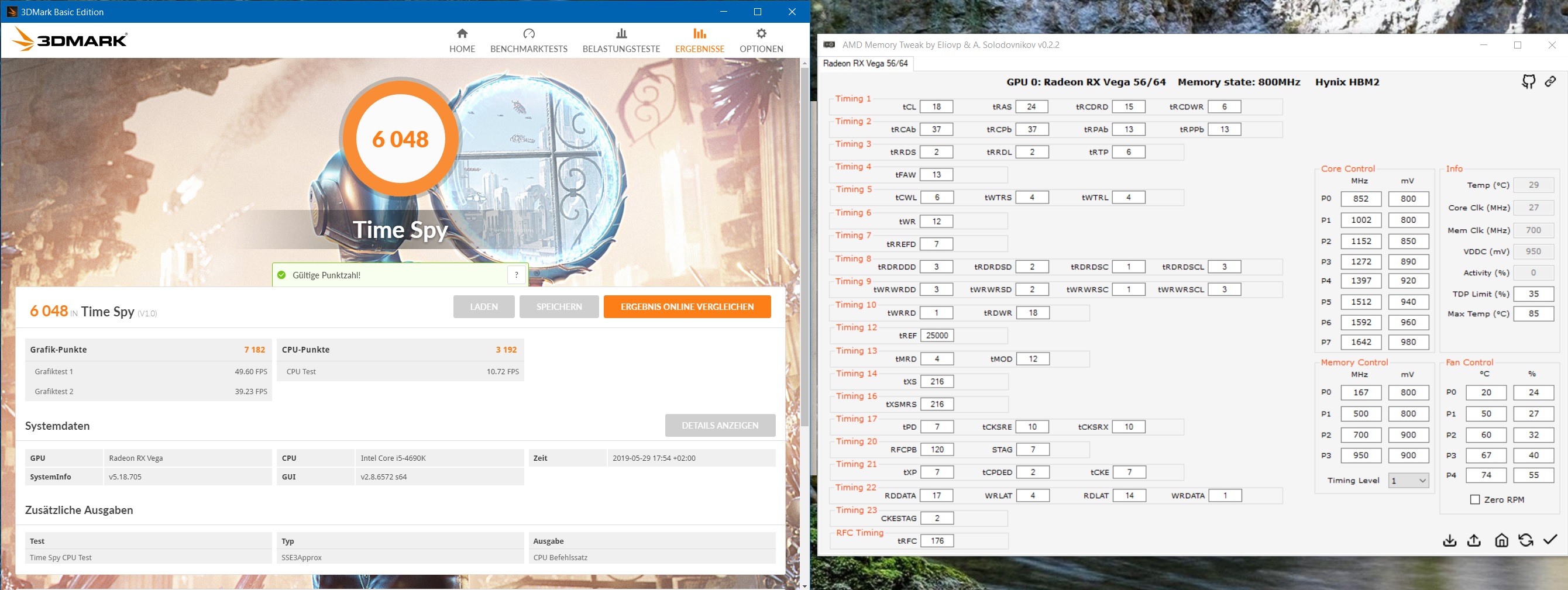
Task: Go to HOME in 3DMark navigation
Action: 462,41
